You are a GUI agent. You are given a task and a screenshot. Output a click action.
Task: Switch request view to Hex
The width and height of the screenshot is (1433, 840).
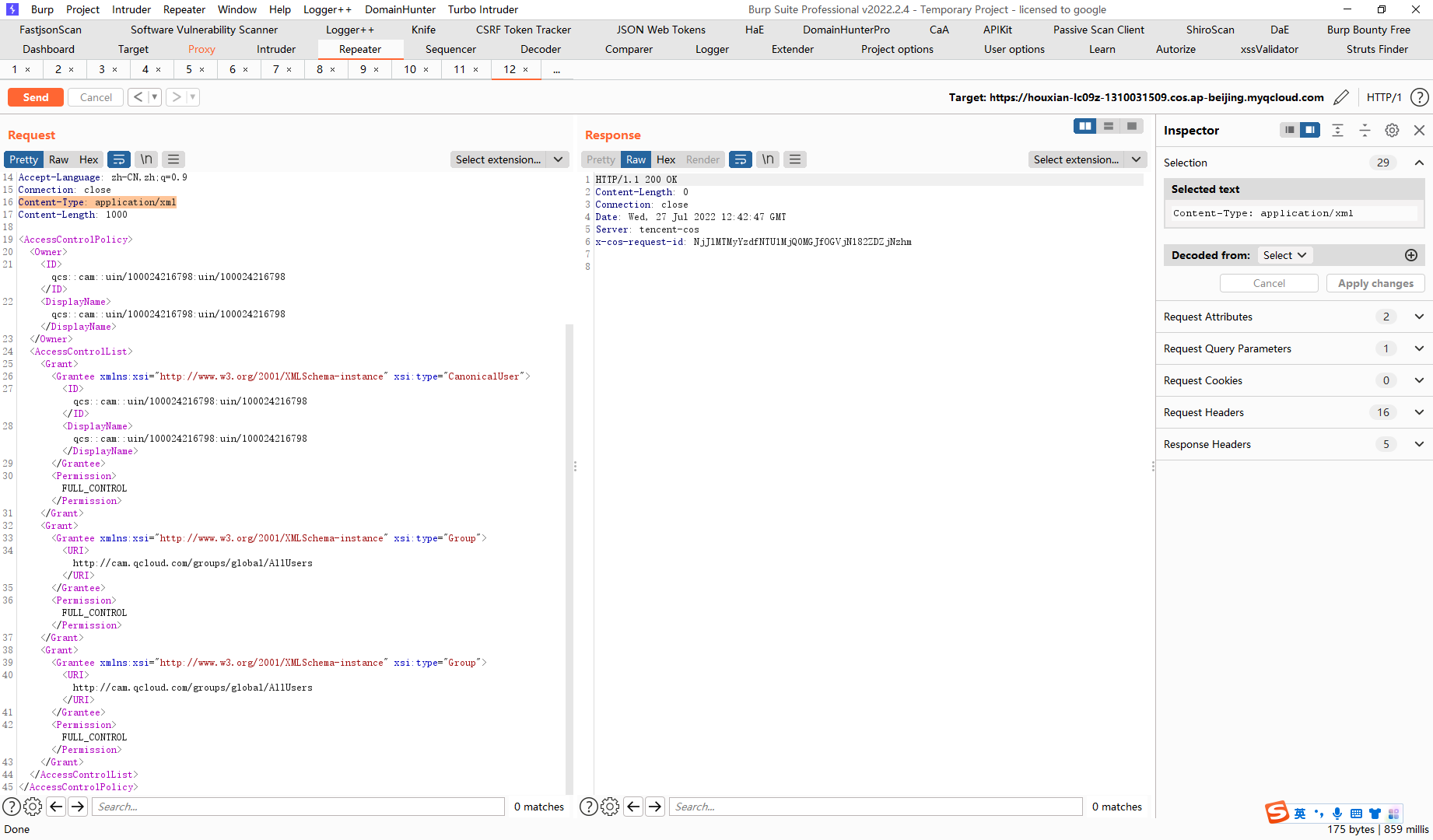click(89, 159)
